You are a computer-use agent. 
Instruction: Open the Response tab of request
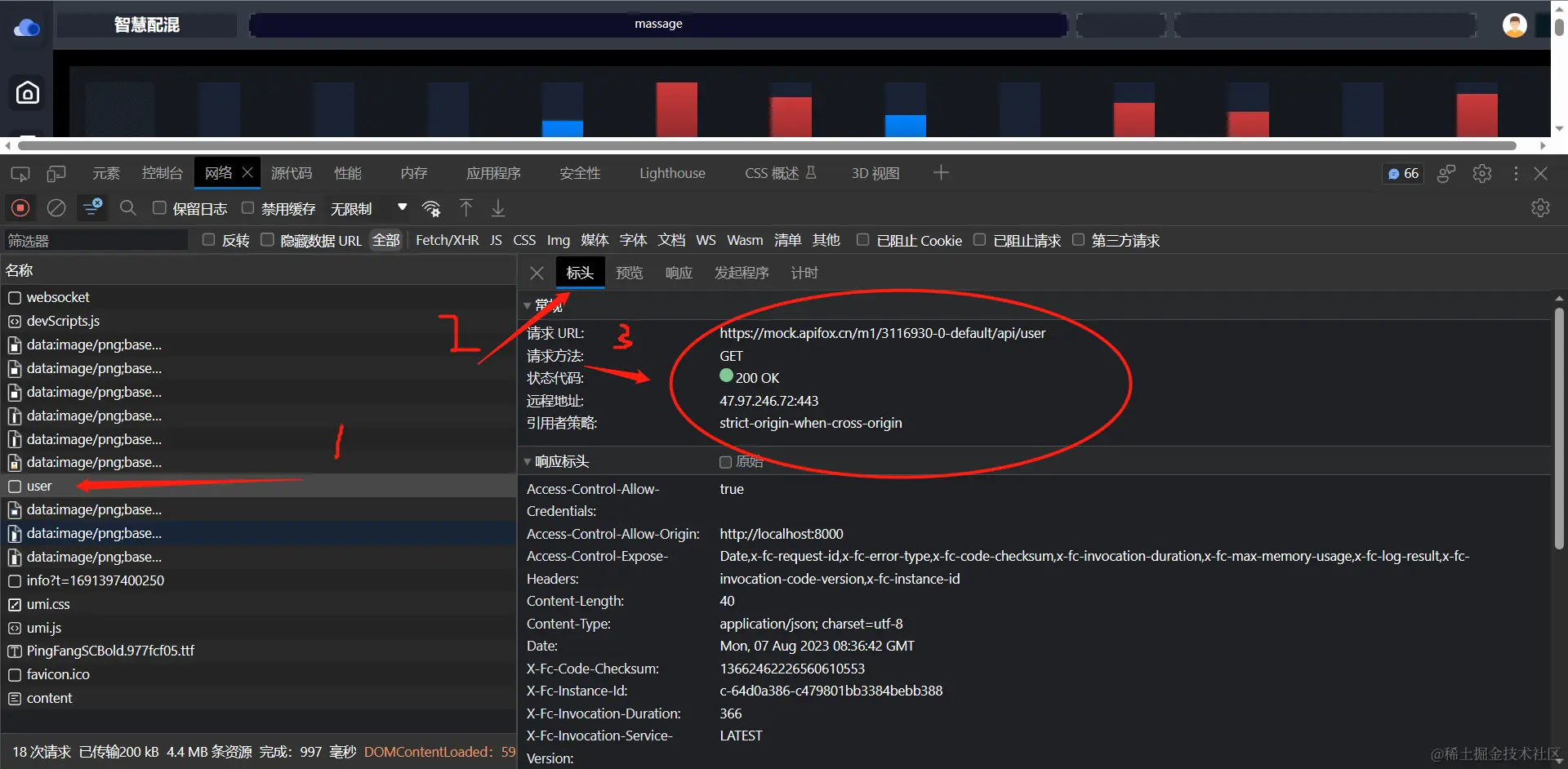point(679,273)
